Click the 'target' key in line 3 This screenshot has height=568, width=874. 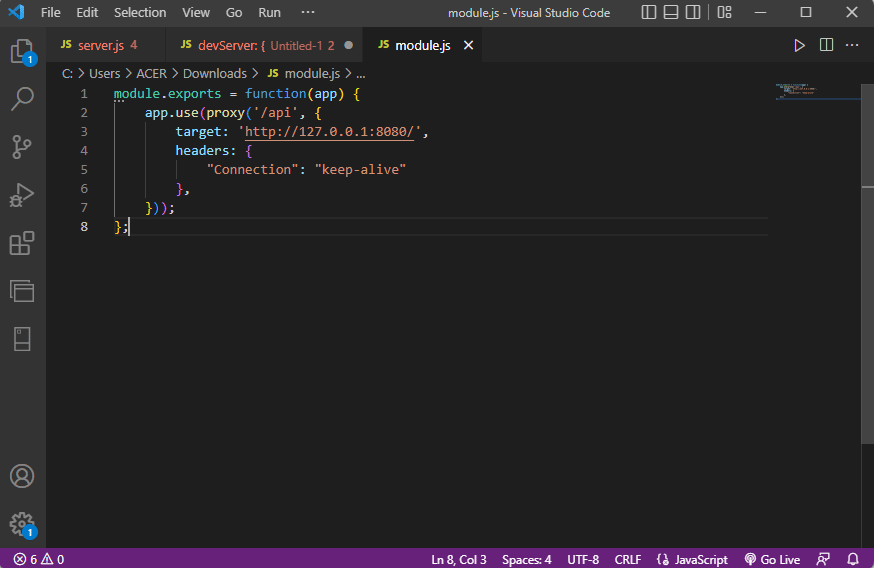click(x=198, y=132)
